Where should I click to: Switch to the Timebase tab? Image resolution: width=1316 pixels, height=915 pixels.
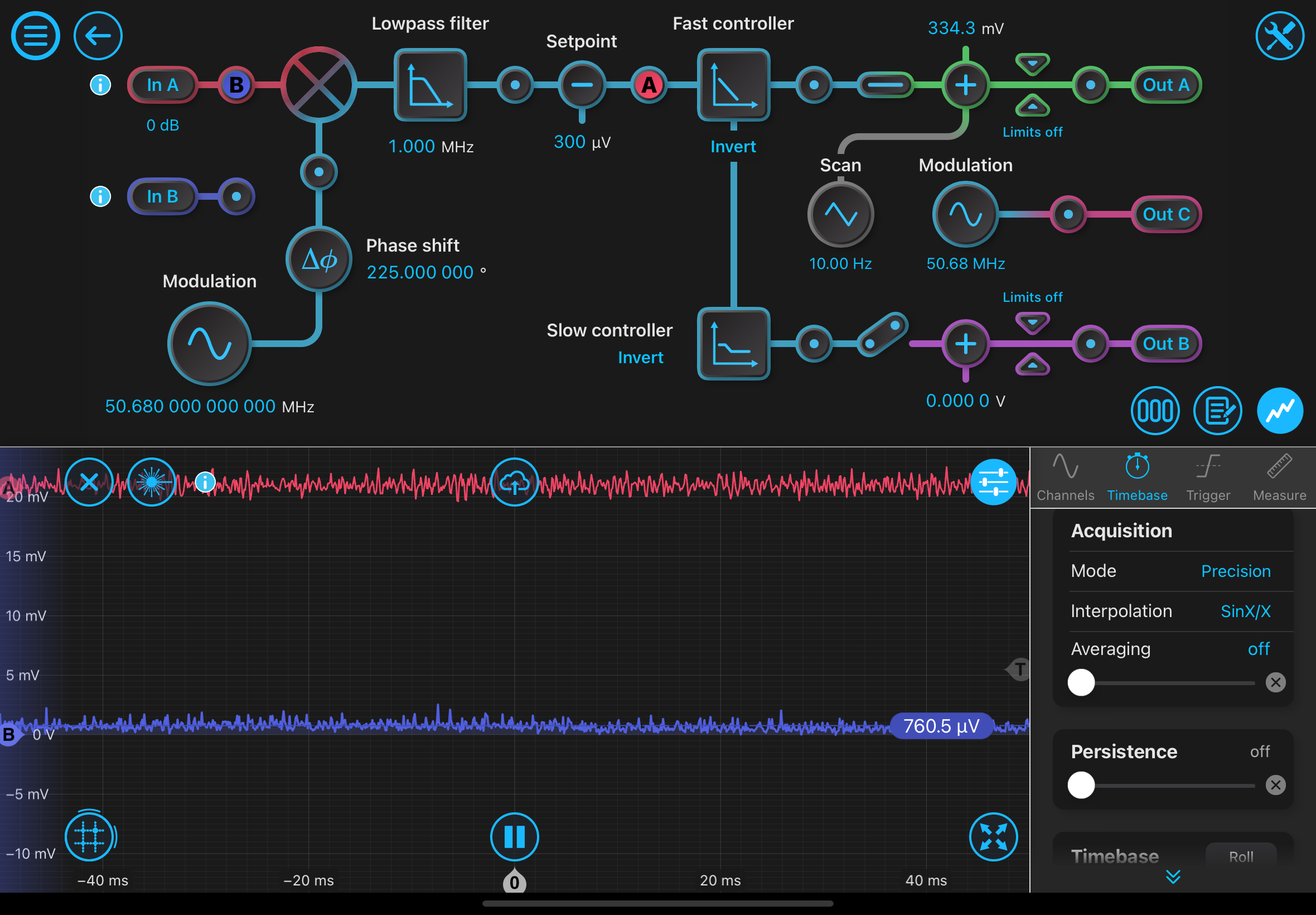click(x=1137, y=478)
